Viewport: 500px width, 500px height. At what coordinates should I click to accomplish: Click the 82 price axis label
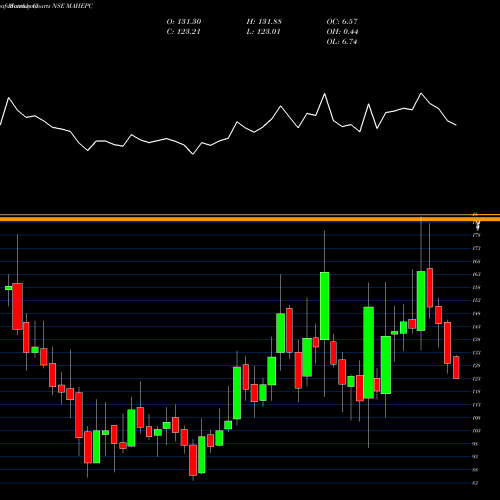click(x=475, y=483)
